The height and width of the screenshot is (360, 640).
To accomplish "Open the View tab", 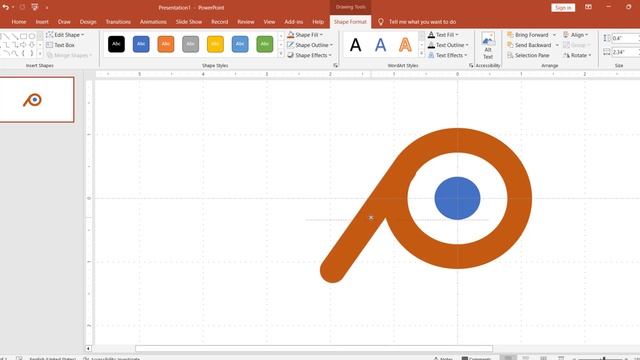I will [269, 22].
